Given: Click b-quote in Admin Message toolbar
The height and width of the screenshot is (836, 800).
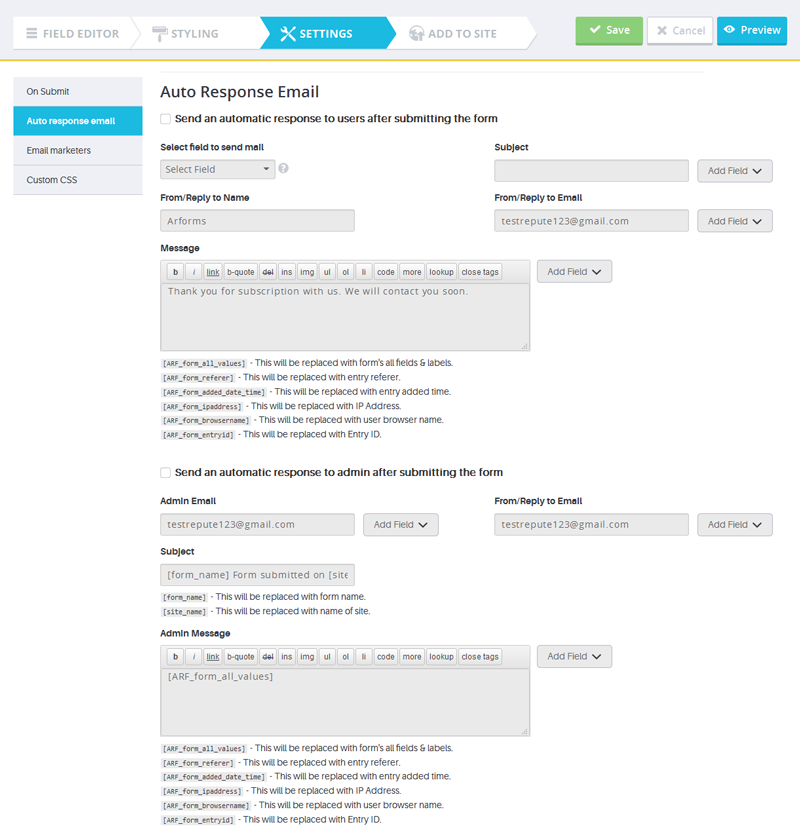Looking at the screenshot, I should pyautogui.click(x=241, y=657).
